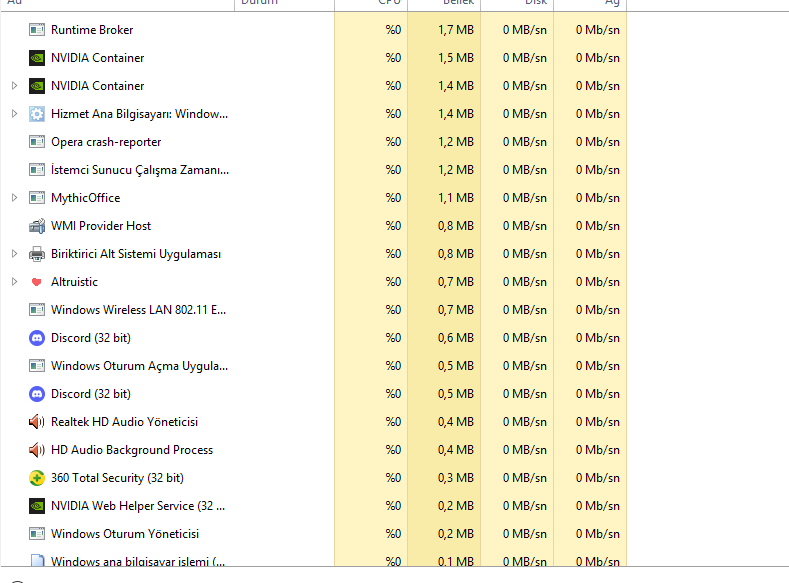Select the WMI Provider Host icon
The image size is (789, 583).
[37, 226]
